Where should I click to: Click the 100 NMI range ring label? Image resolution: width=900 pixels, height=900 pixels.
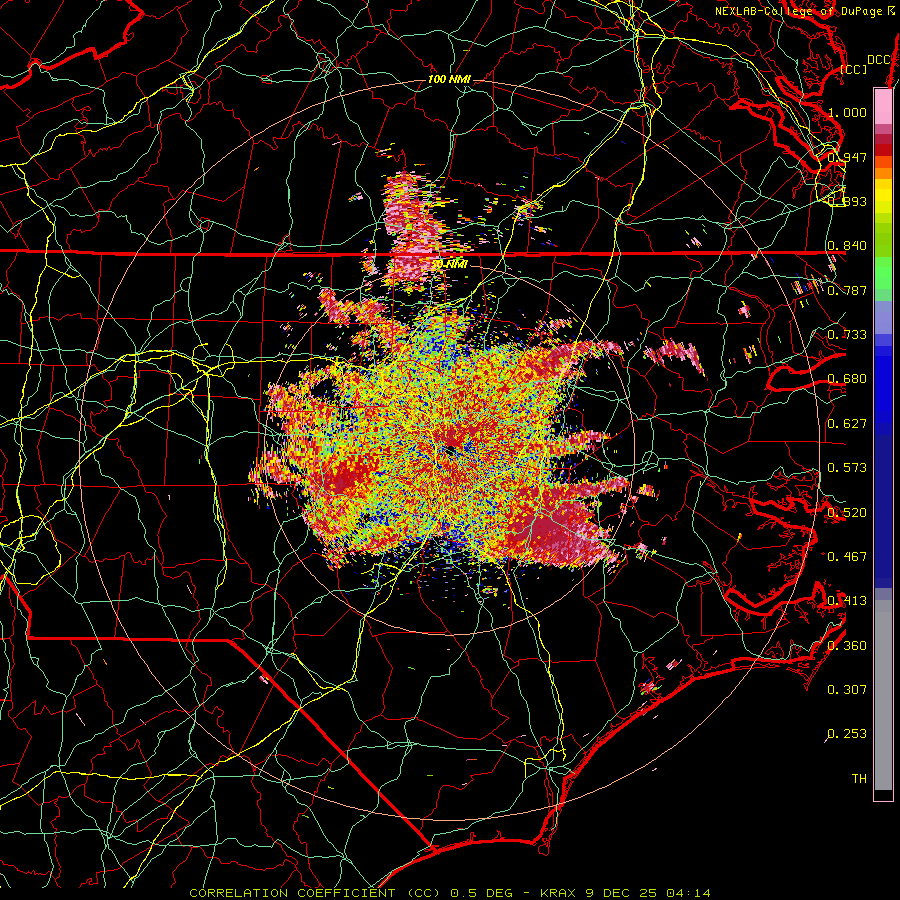tap(449, 79)
